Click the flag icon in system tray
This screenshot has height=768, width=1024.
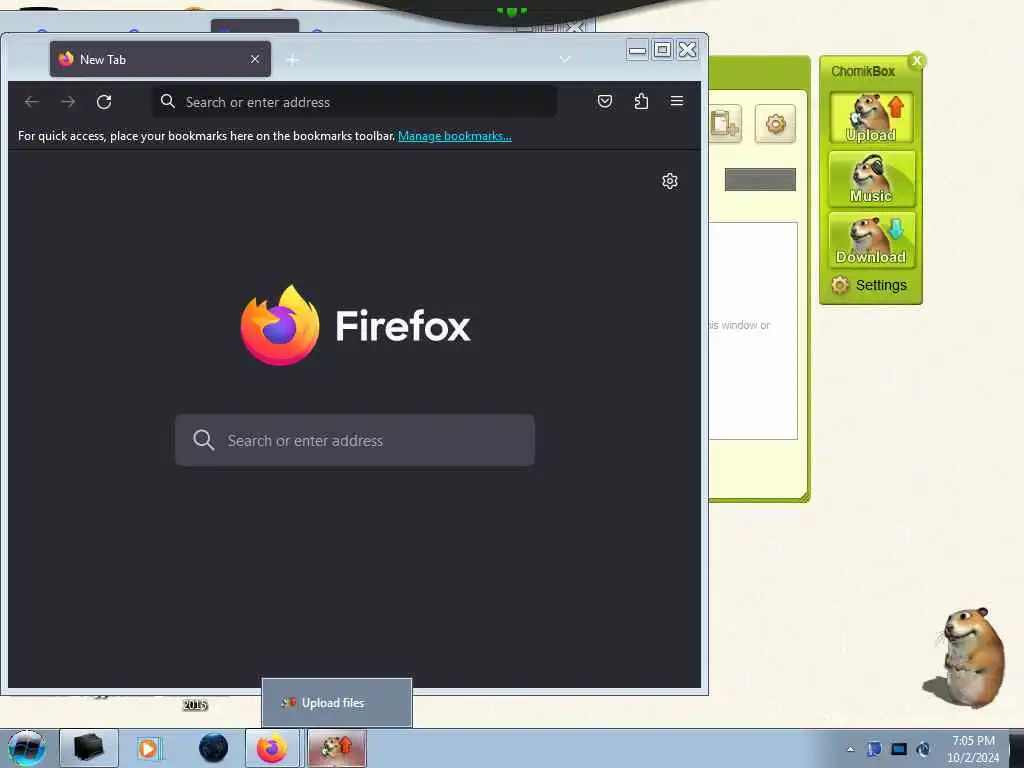coord(874,749)
